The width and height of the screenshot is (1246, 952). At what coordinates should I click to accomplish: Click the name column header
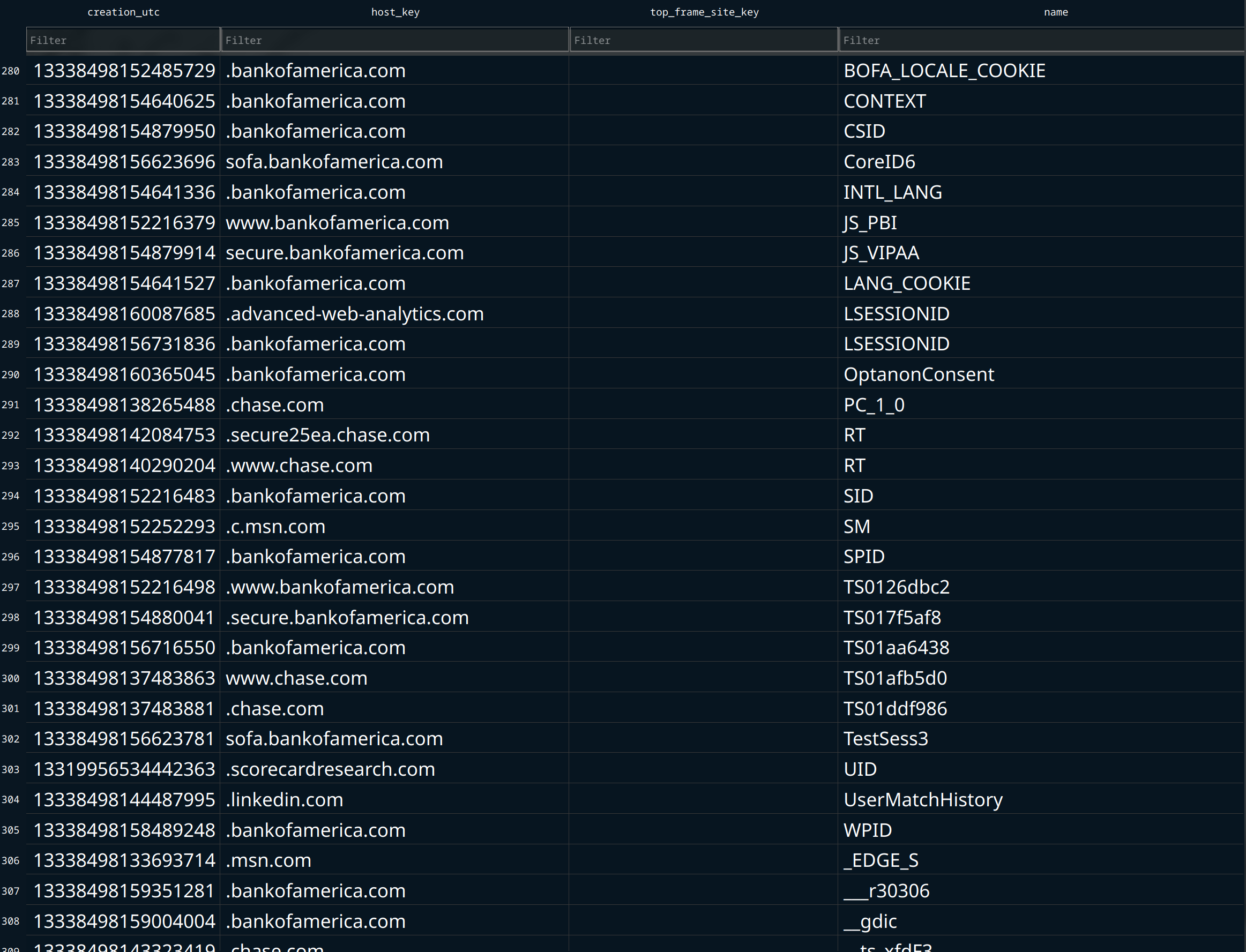coord(1056,12)
